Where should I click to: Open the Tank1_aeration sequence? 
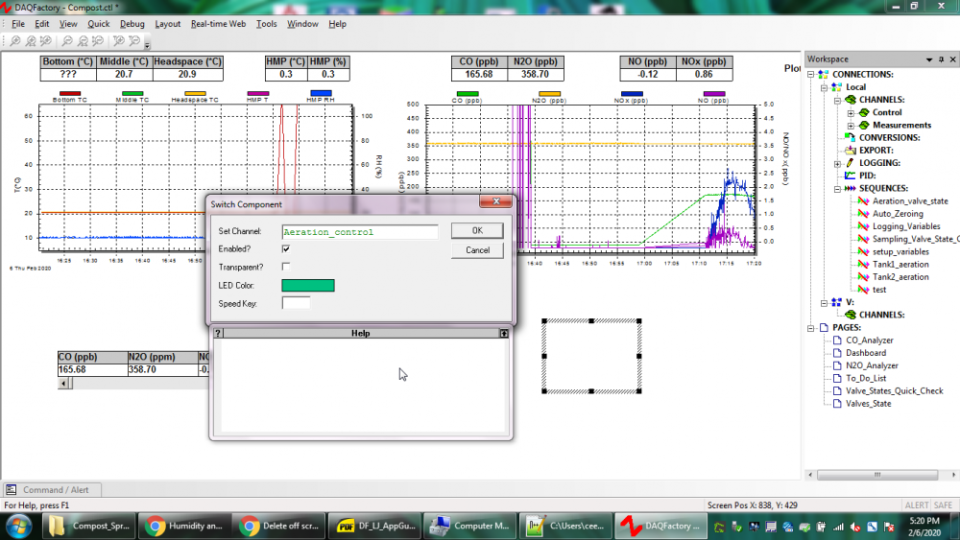point(900,264)
